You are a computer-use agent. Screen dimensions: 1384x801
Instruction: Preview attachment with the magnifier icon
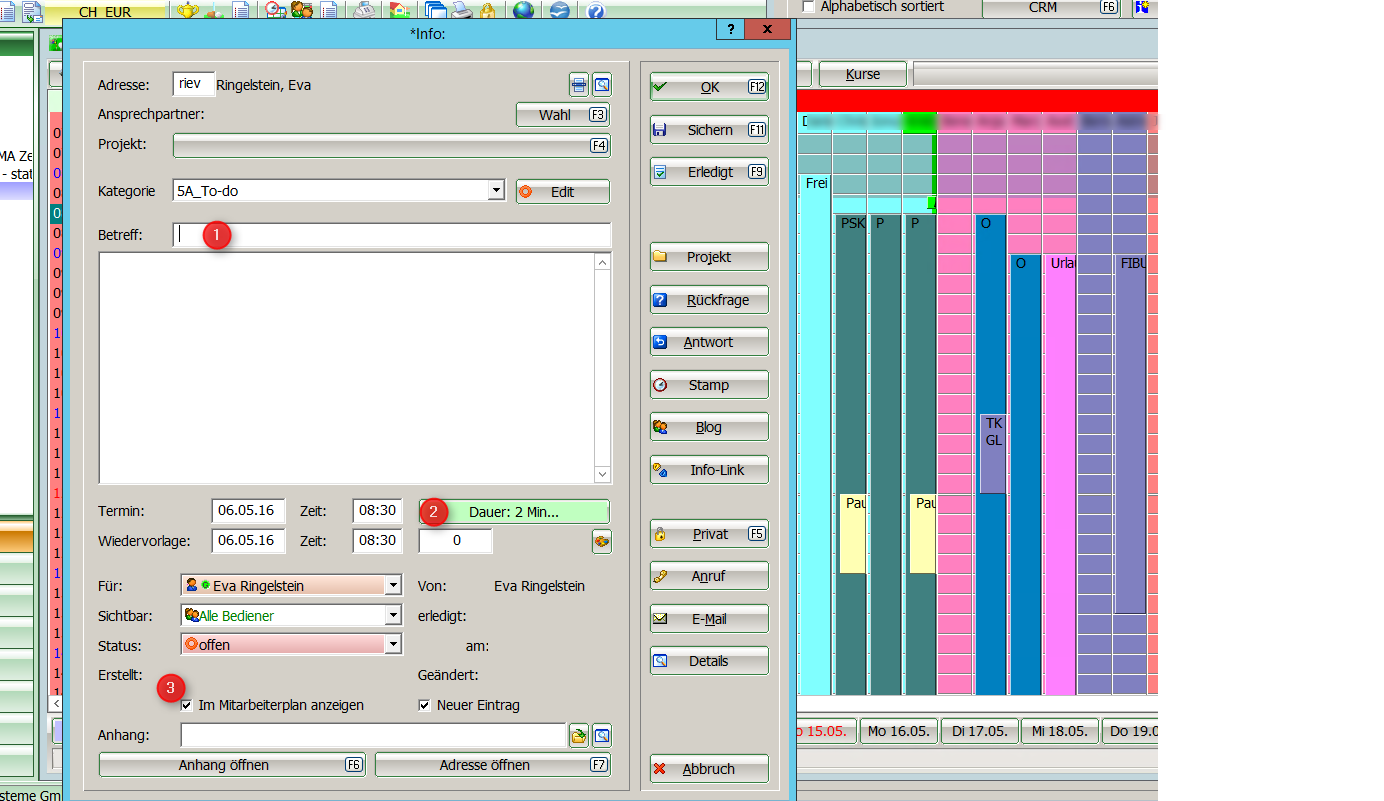tap(601, 737)
